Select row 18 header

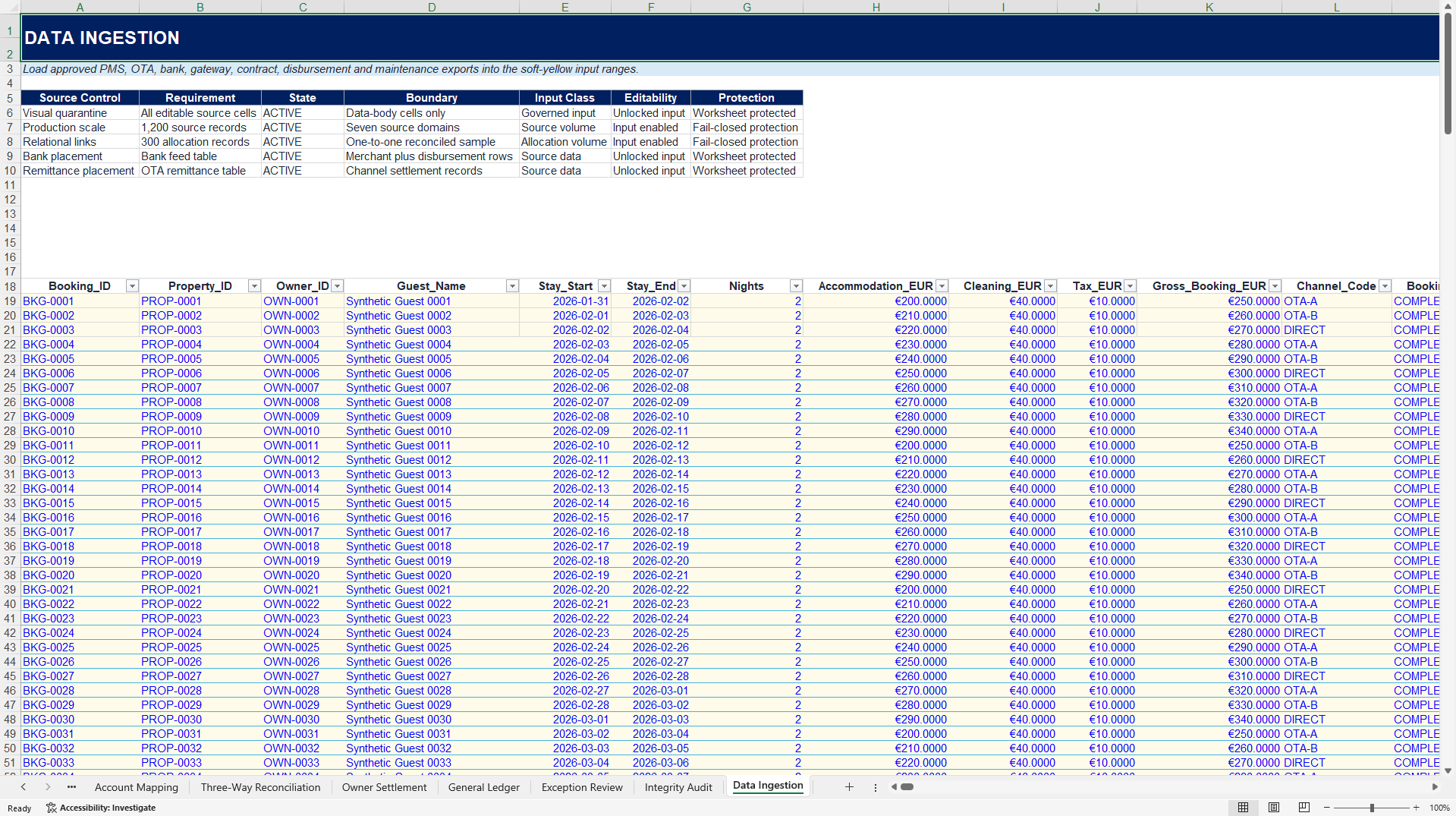pos(10,286)
